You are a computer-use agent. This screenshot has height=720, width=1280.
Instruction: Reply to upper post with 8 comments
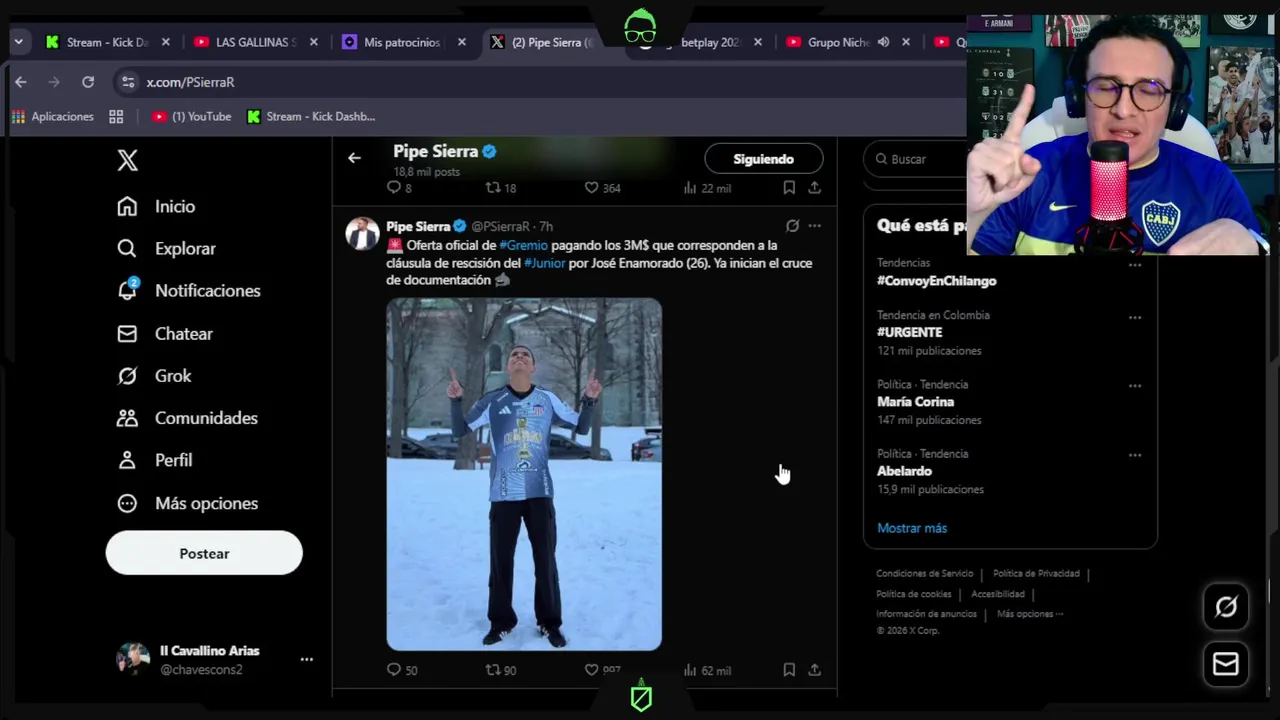tap(399, 187)
